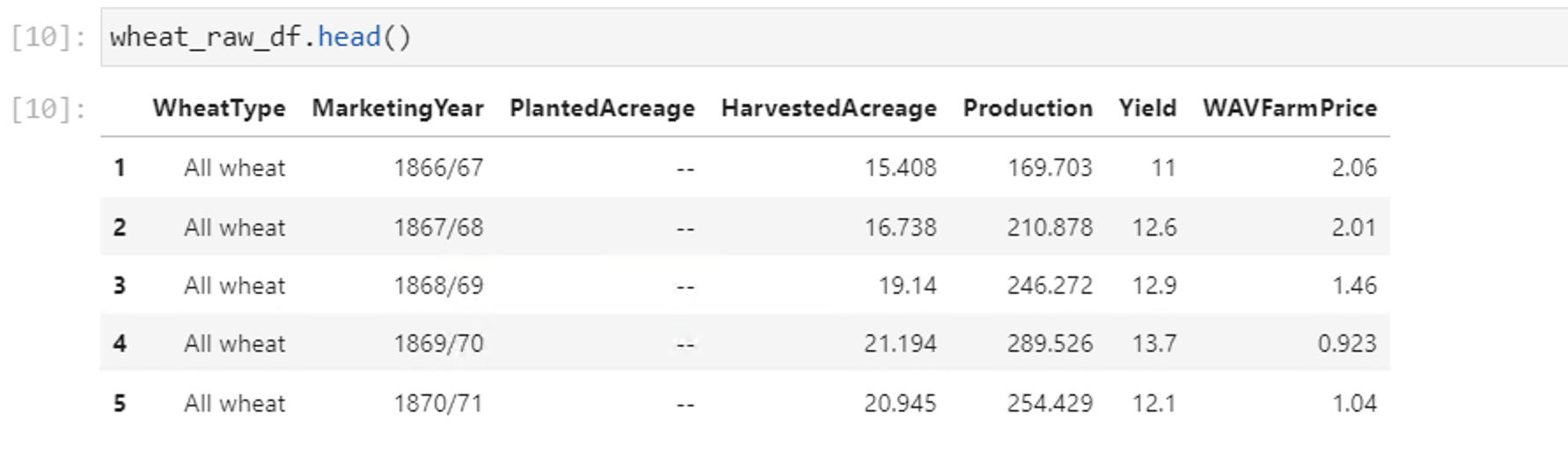The width and height of the screenshot is (1568, 461).
Task: Click the input prompt label [10]
Action: pos(48,37)
